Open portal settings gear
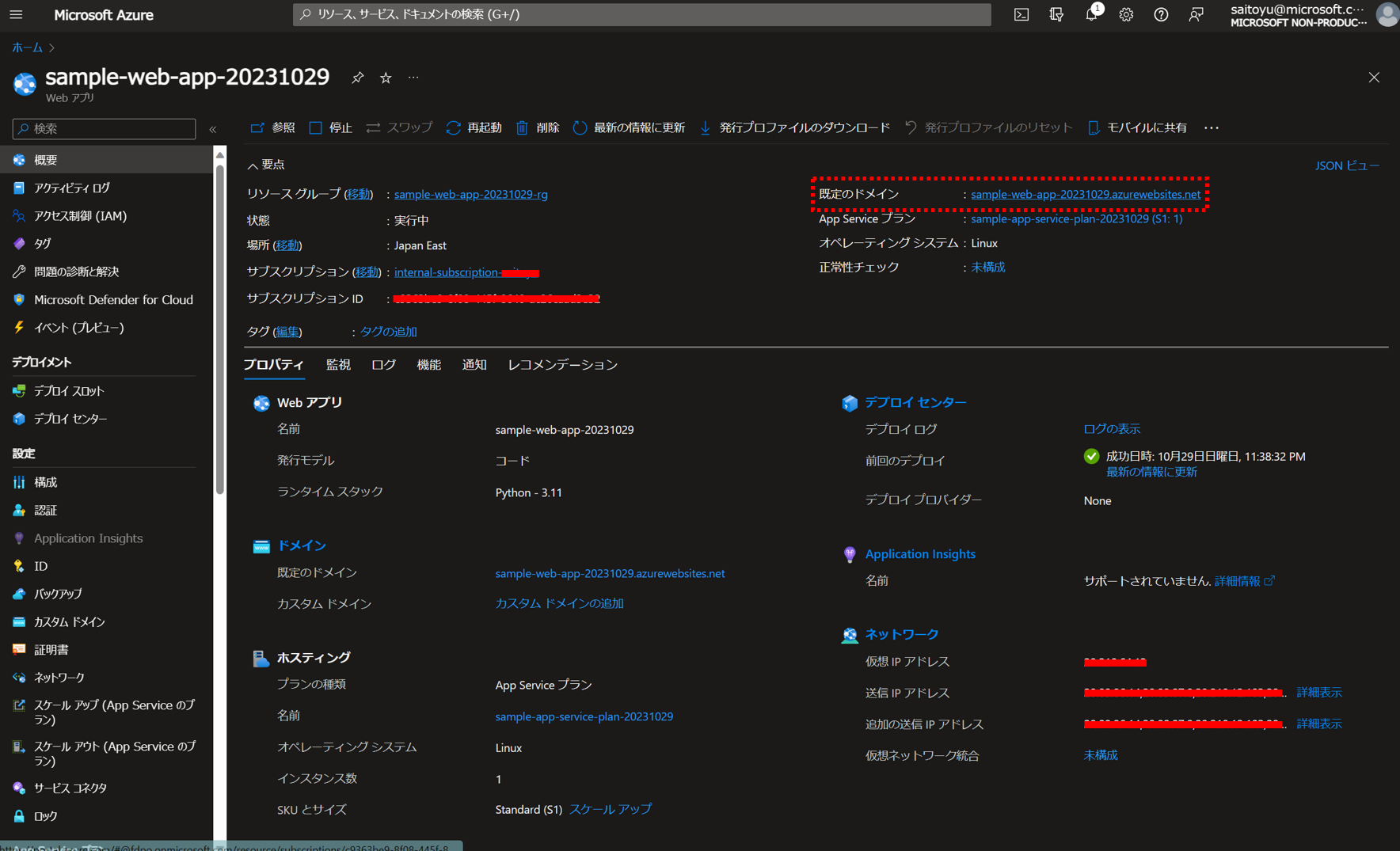1400x851 pixels. click(1126, 14)
